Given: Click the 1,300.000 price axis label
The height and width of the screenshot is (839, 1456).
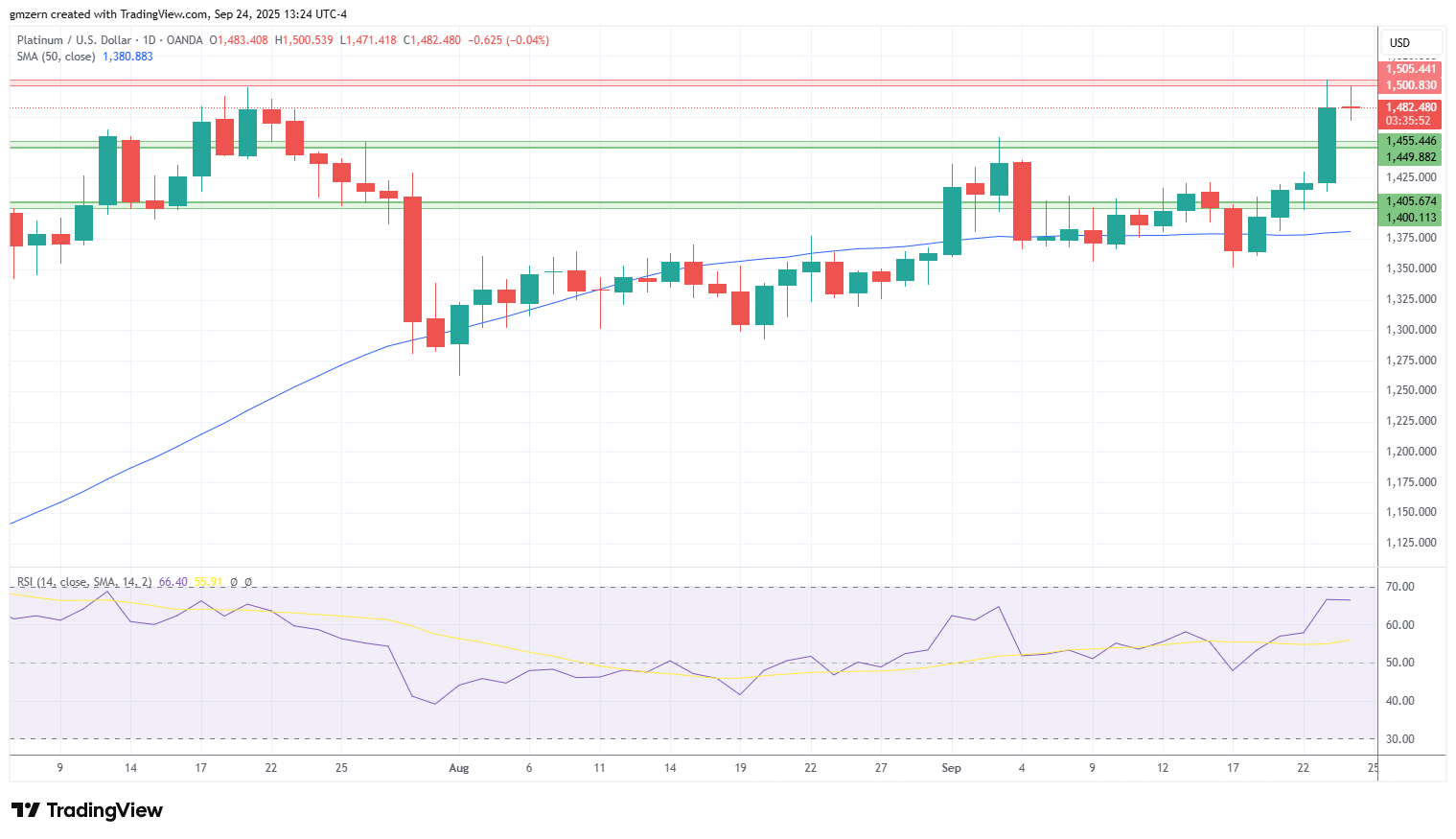Looking at the screenshot, I should coord(1411,330).
